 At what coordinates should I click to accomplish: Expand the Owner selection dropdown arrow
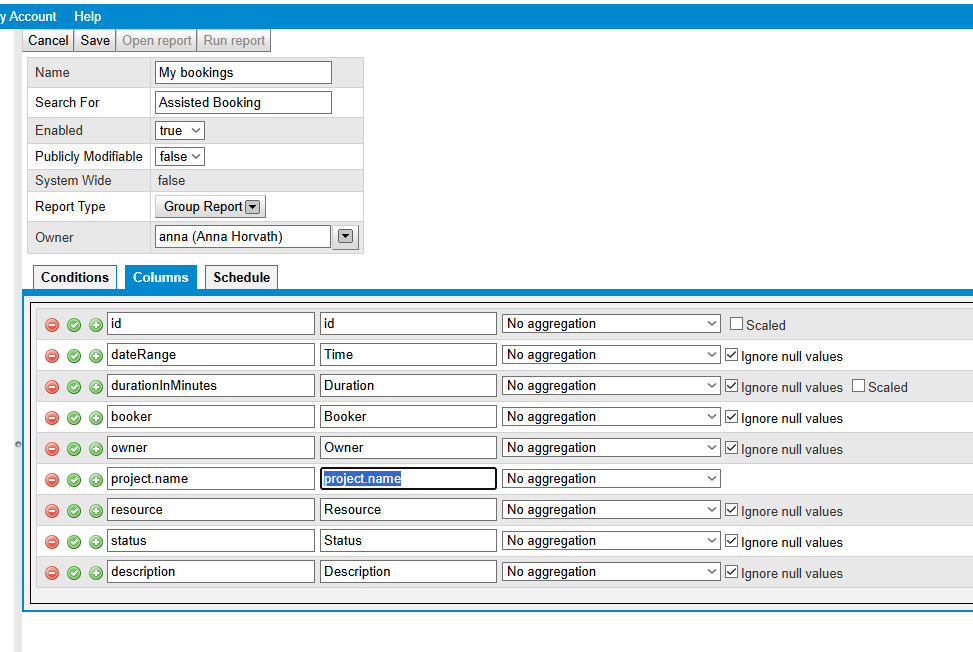click(346, 236)
